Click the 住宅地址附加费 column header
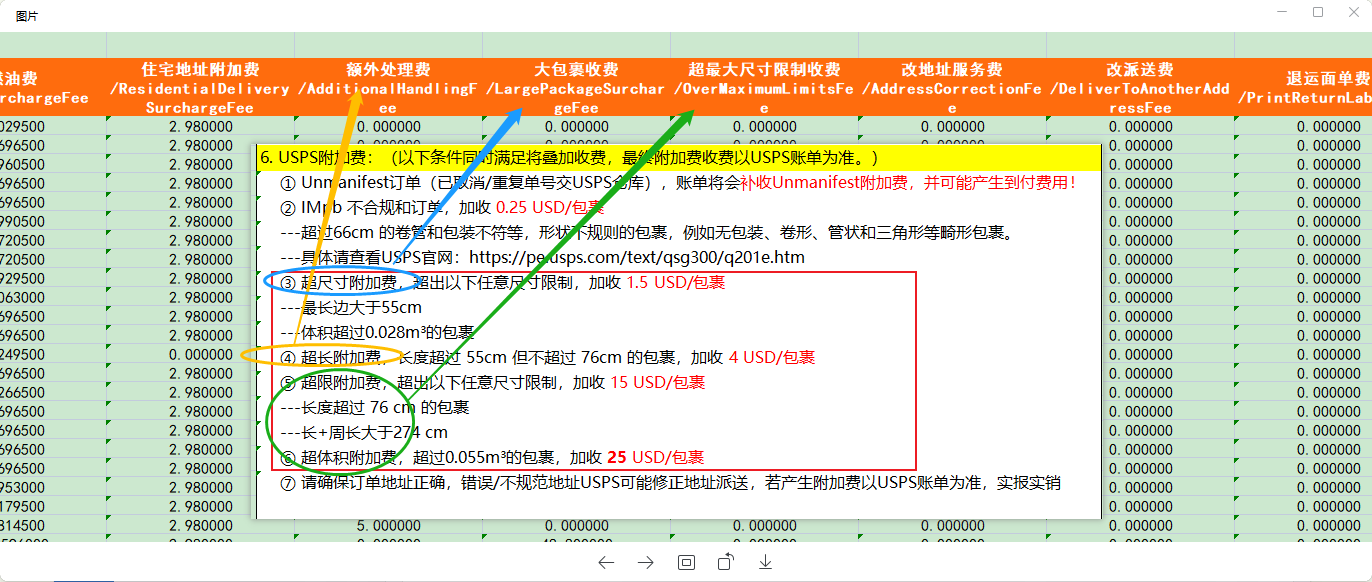The height and width of the screenshot is (582, 1372). click(x=200, y=88)
